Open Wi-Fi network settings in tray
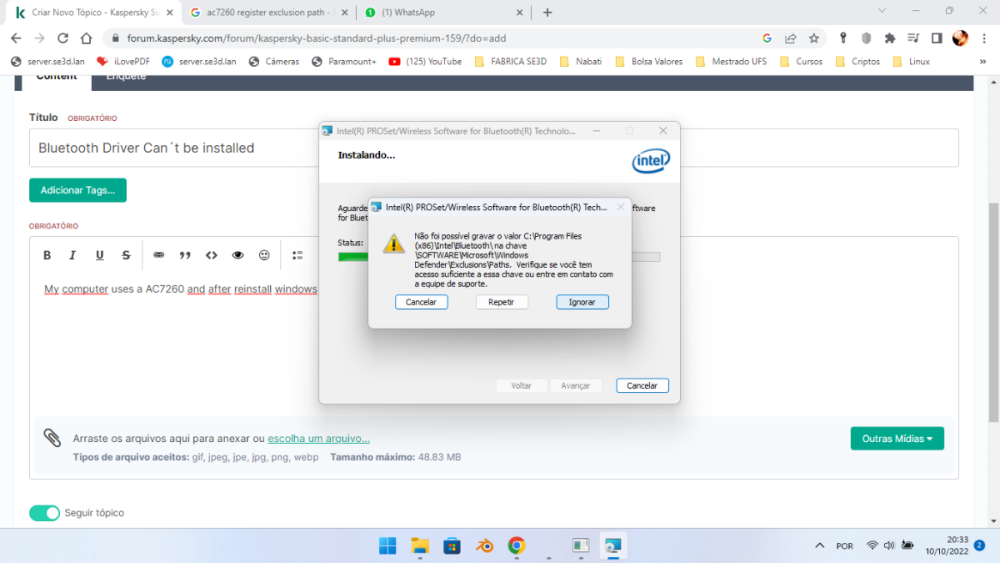This screenshot has height=563, width=1000. (x=872, y=546)
